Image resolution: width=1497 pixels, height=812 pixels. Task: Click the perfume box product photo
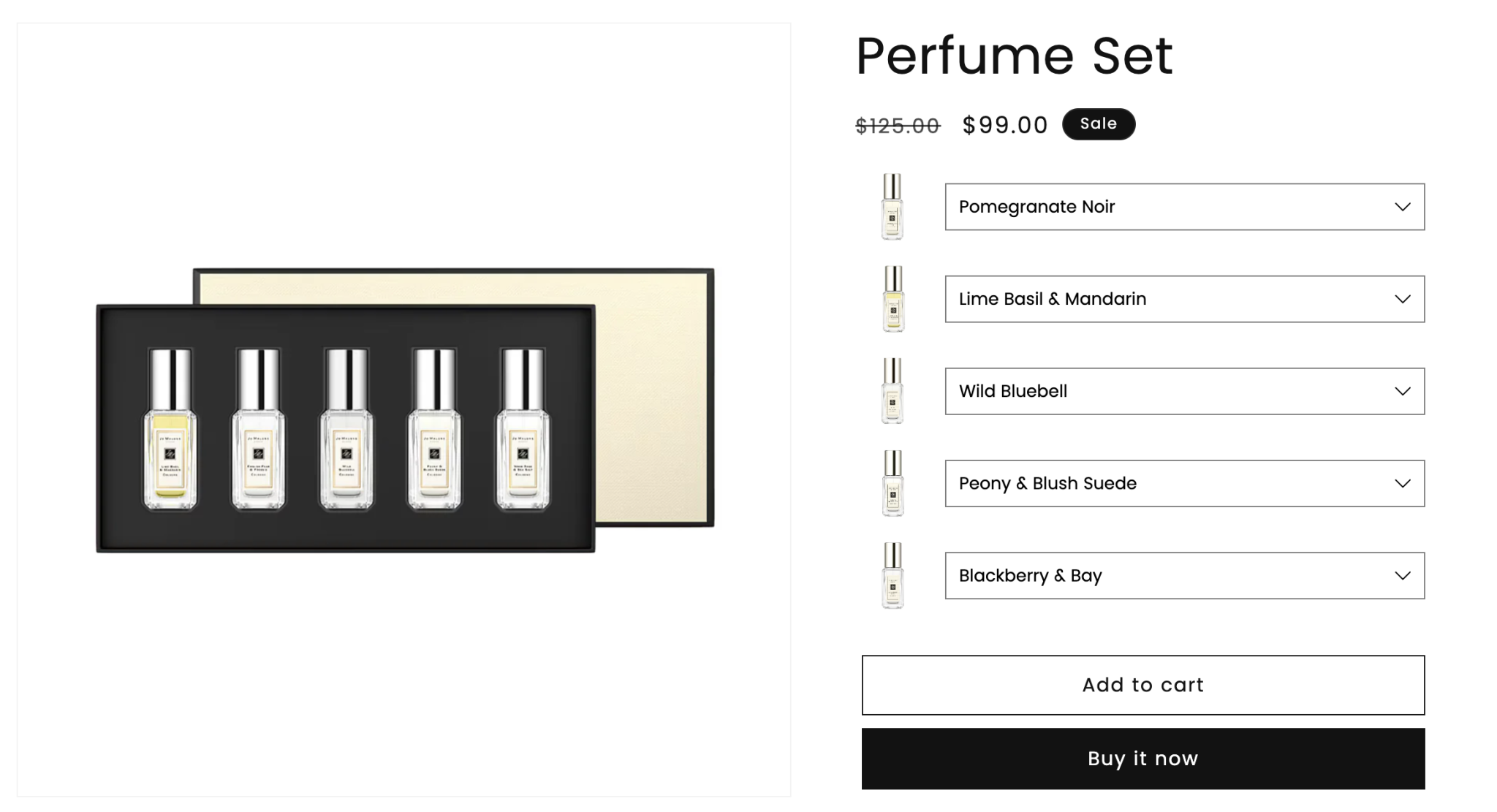(402, 409)
